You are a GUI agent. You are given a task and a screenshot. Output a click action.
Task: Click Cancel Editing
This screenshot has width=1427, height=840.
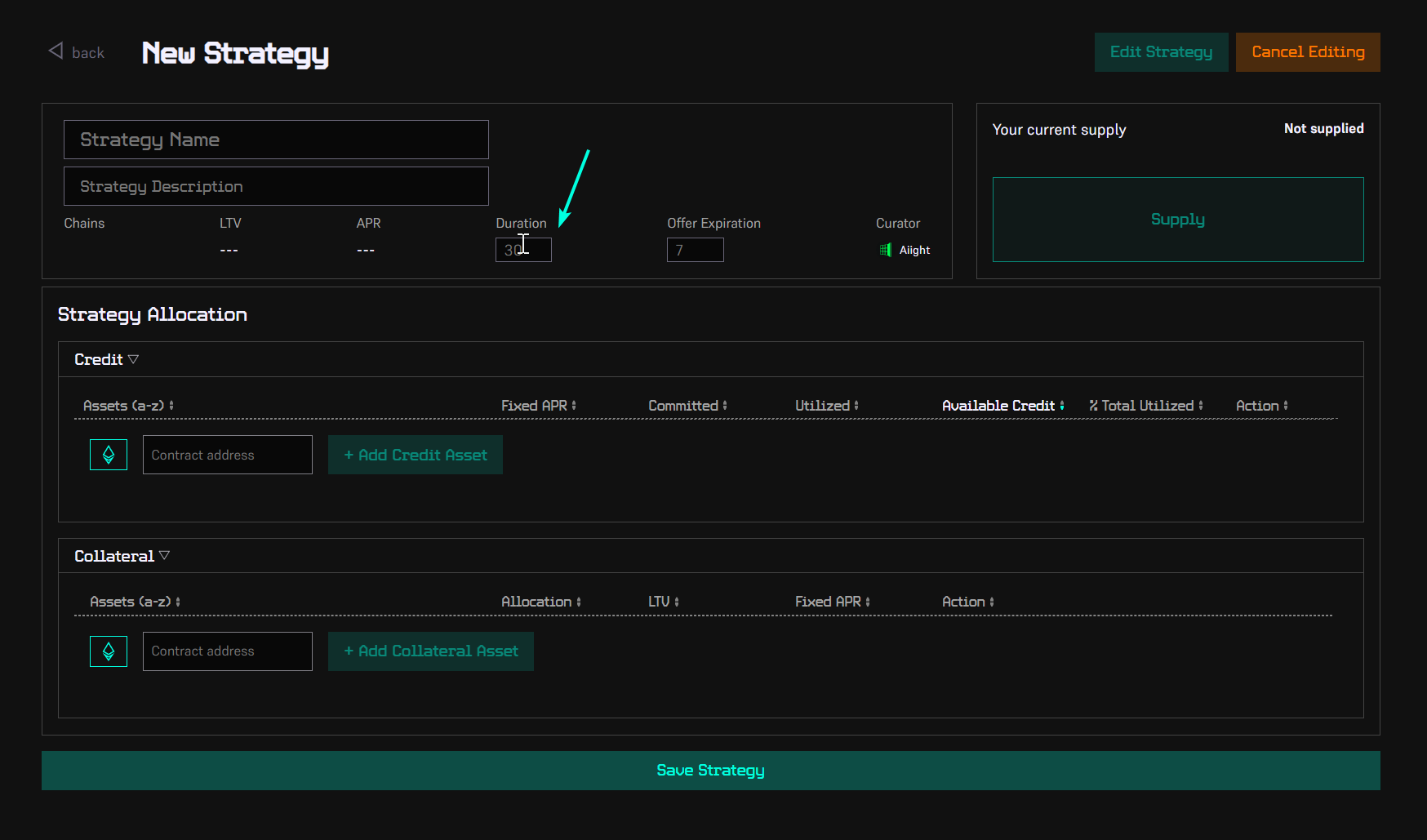pyautogui.click(x=1307, y=51)
